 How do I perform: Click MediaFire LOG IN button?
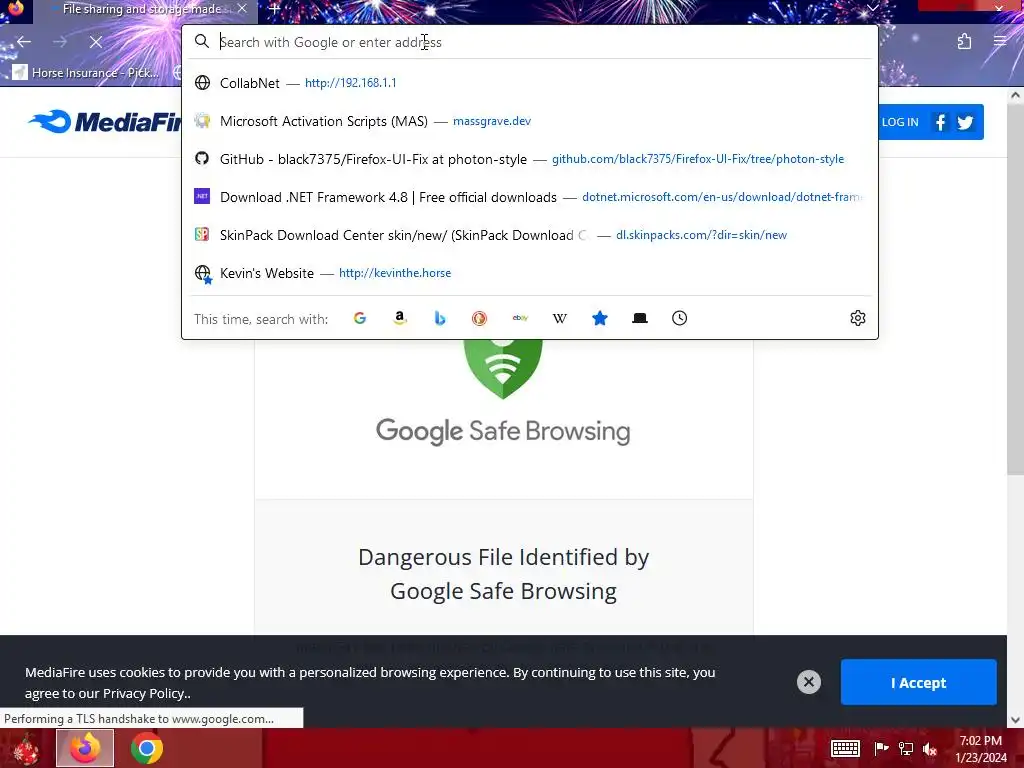(x=900, y=122)
